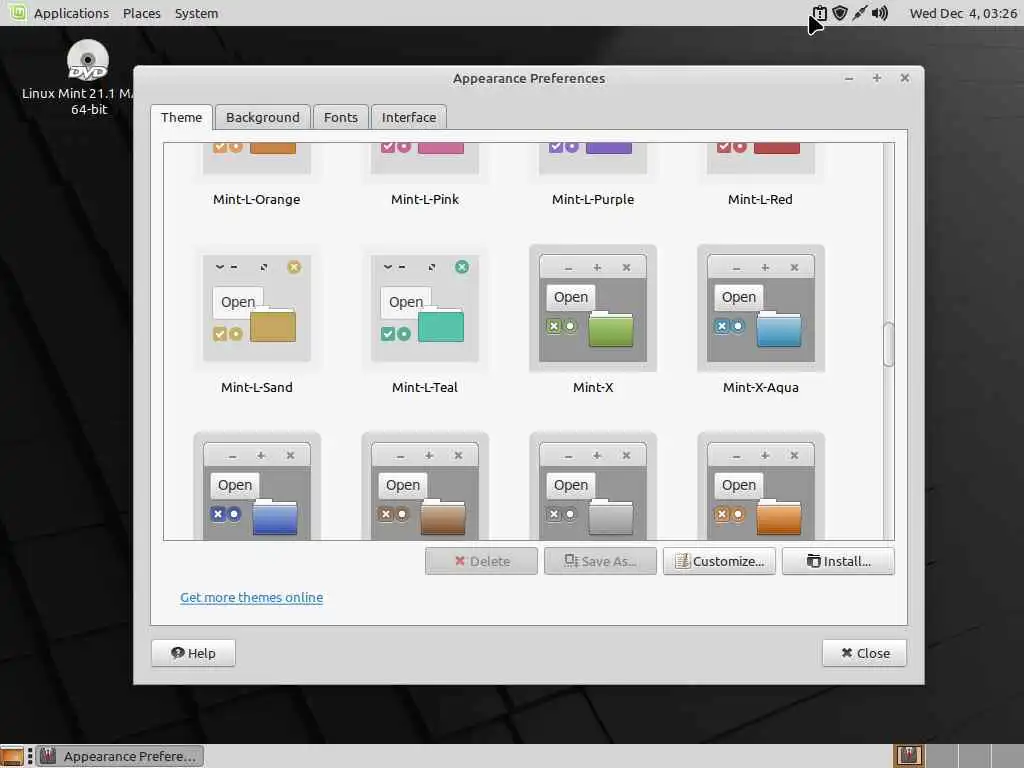Minimize the Appearance Preferences window

coord(849,78)
